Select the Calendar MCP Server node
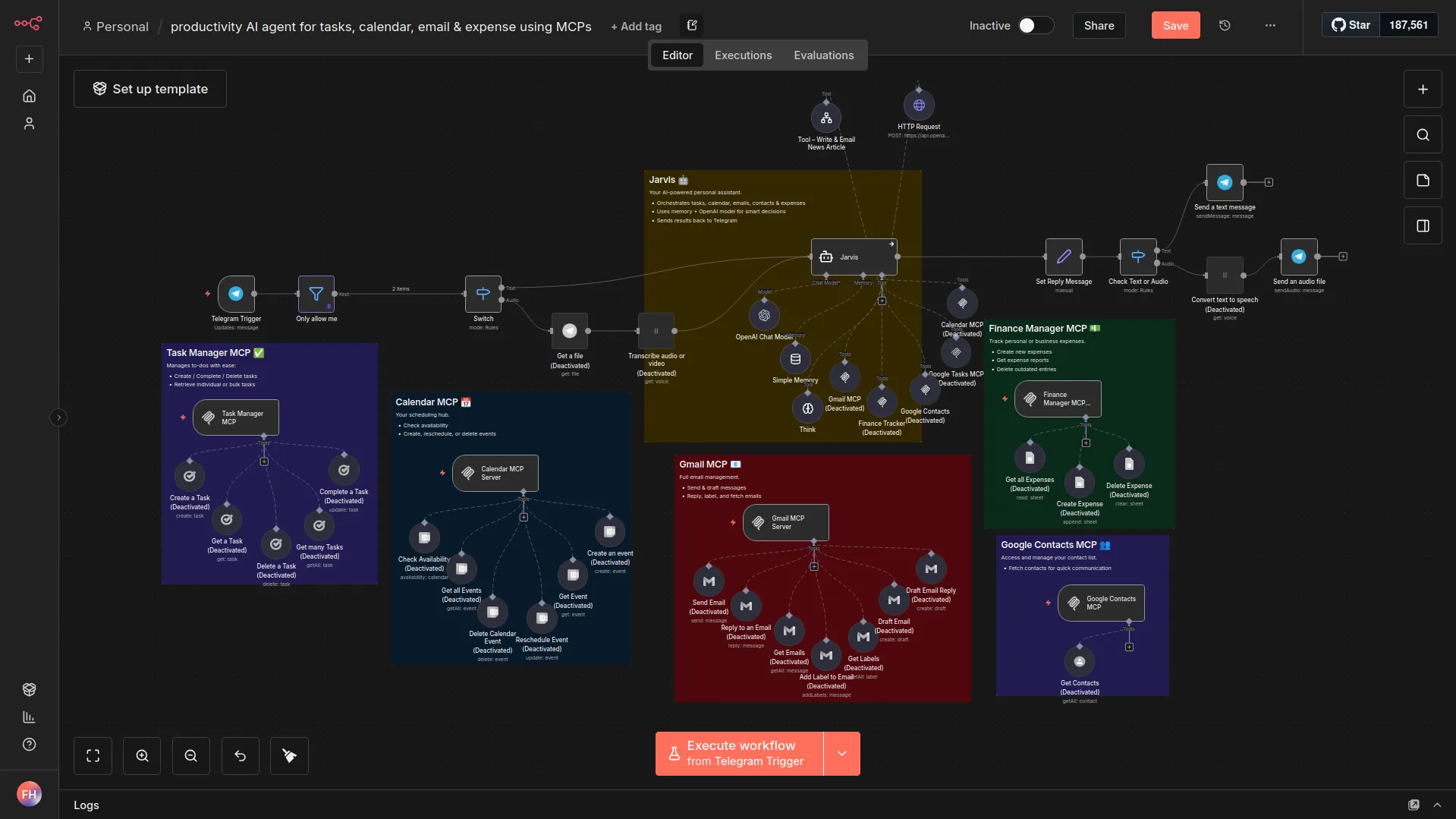Image resolution: width=1456 pixels, height=819 pixels. click(x=495, y=473)
